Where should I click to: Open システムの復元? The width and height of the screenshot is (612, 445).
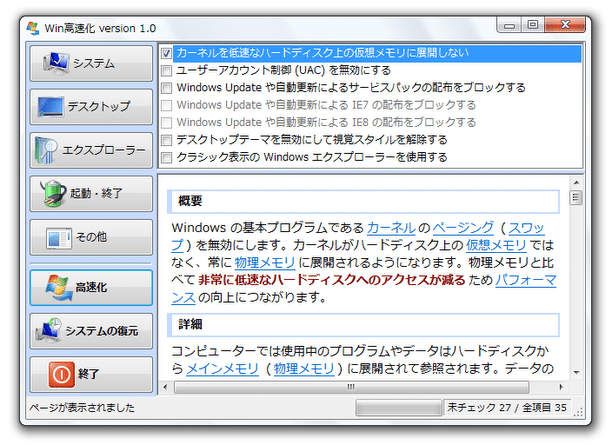(91, 331)
